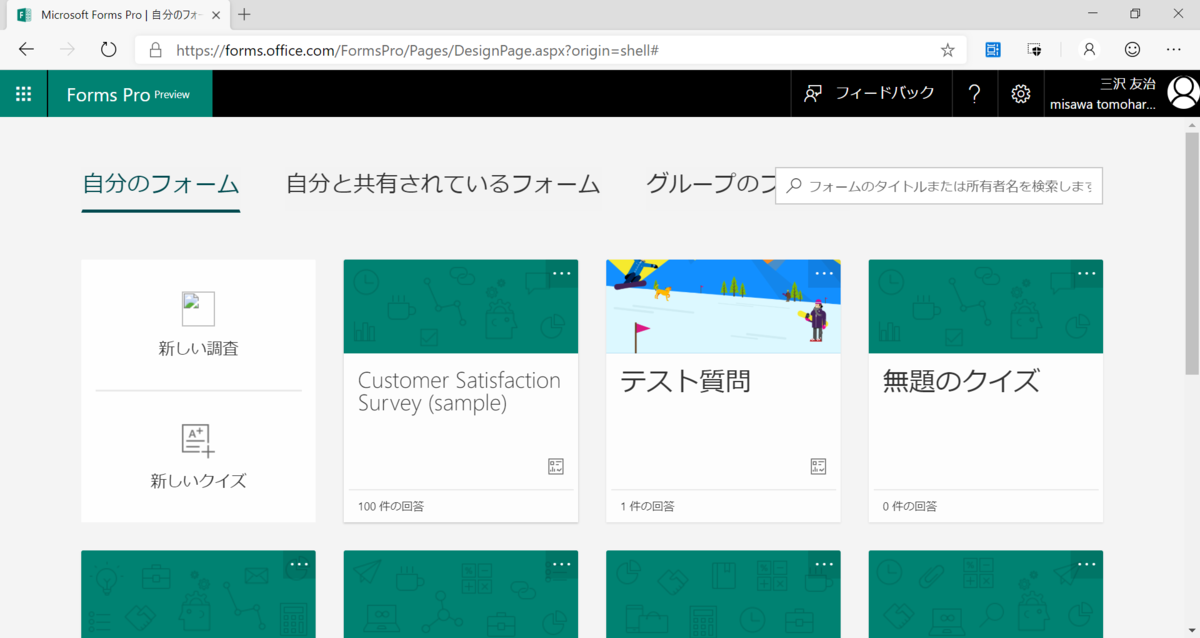
Task: Click the search magnifier icon
Action: 794,185
